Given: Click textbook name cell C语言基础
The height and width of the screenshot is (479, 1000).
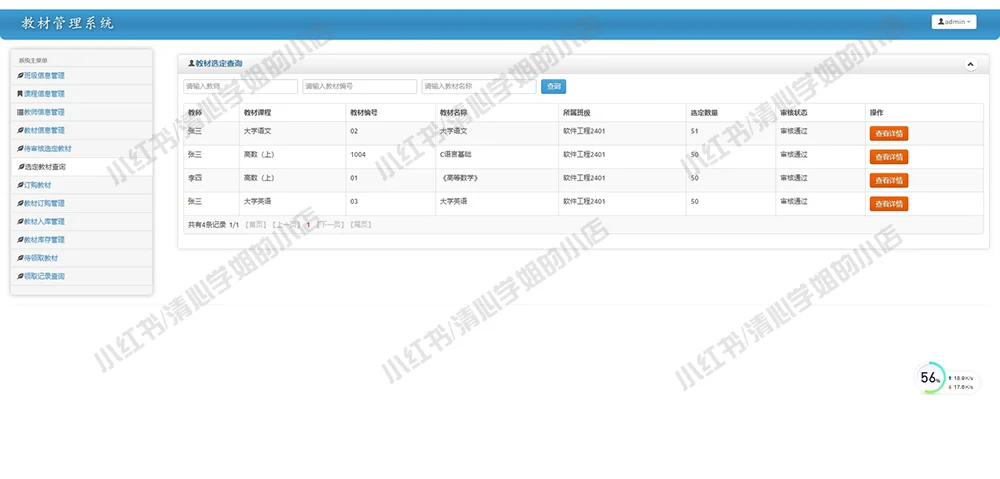Looking at the screenshot, I should 455,154.
